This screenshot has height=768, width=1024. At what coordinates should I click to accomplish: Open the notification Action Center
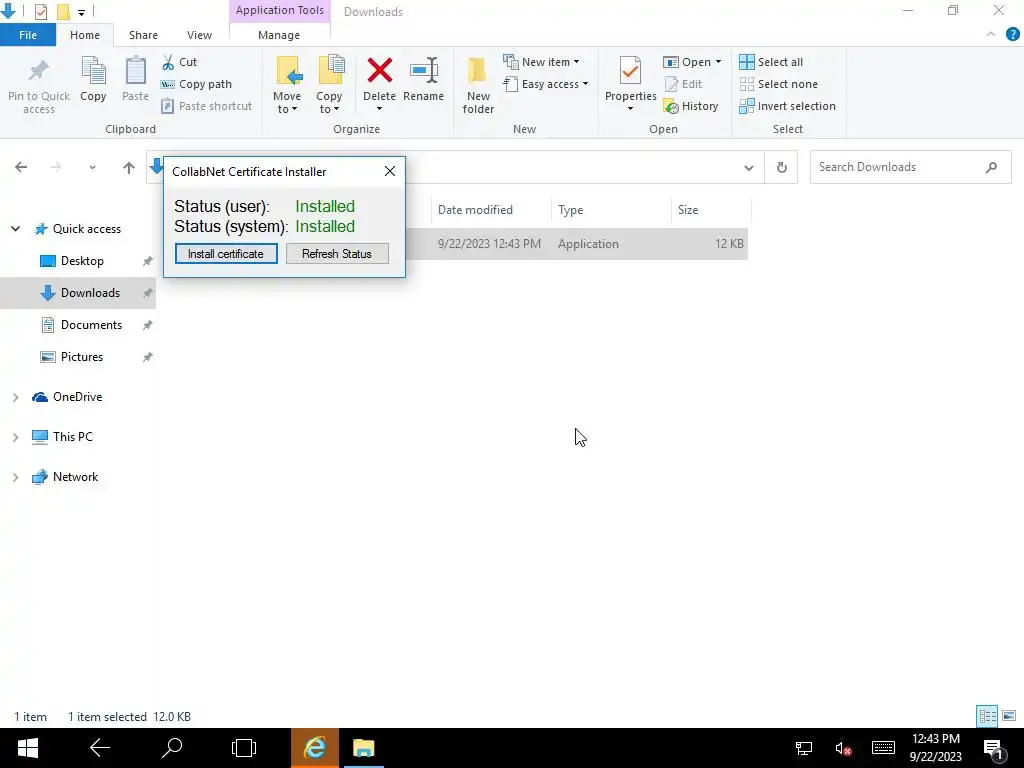[993, 748]
